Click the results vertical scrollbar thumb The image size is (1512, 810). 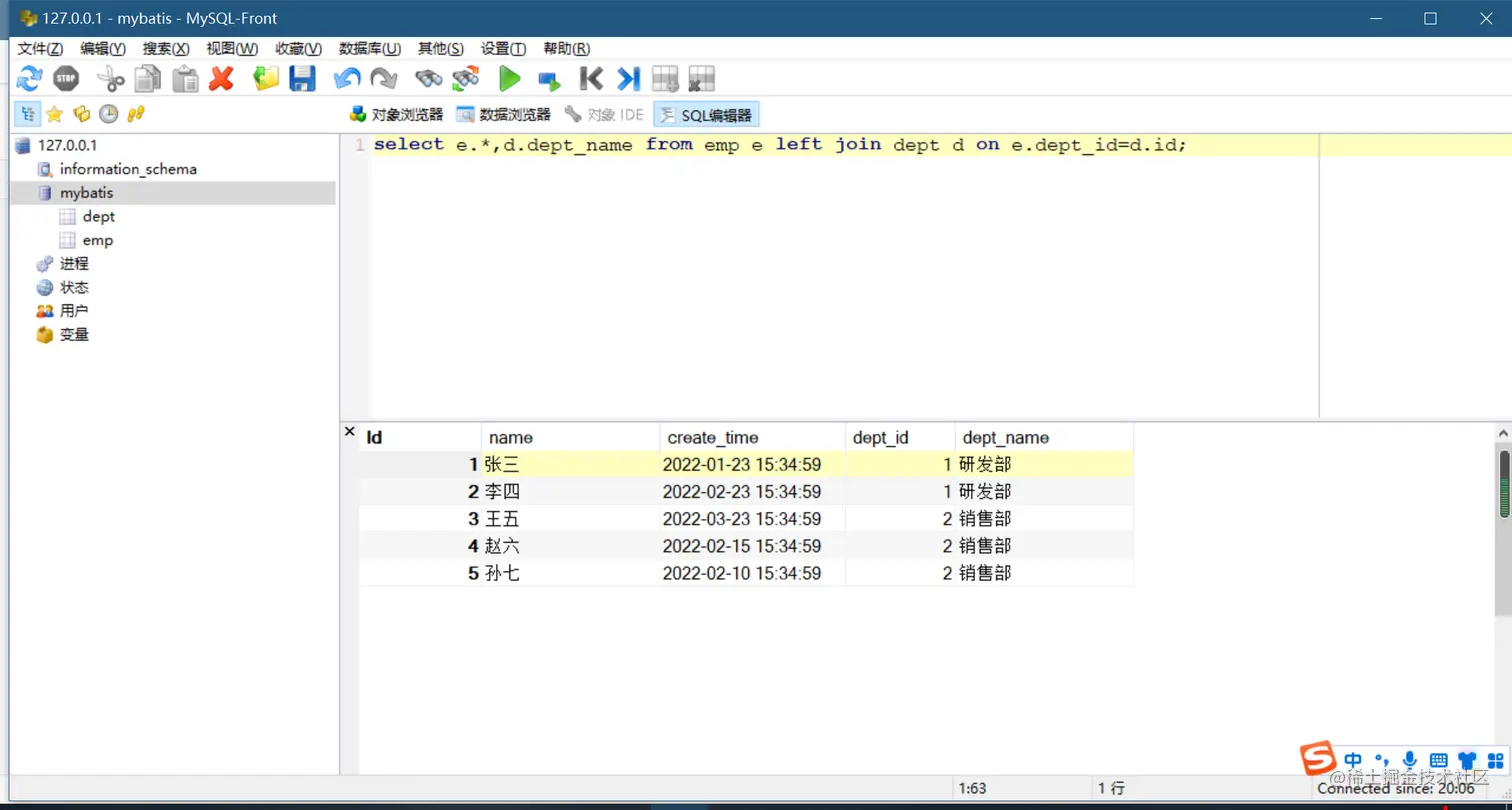point(1504,484)
